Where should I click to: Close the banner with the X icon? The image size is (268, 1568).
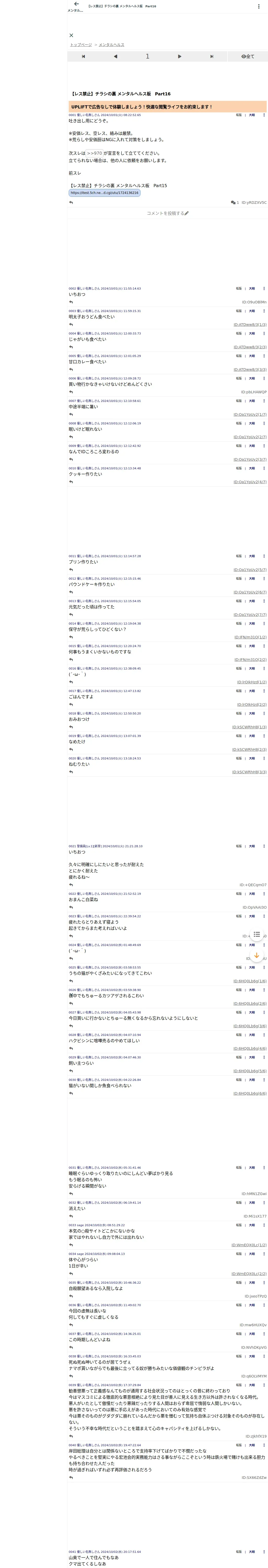[71, 35]
